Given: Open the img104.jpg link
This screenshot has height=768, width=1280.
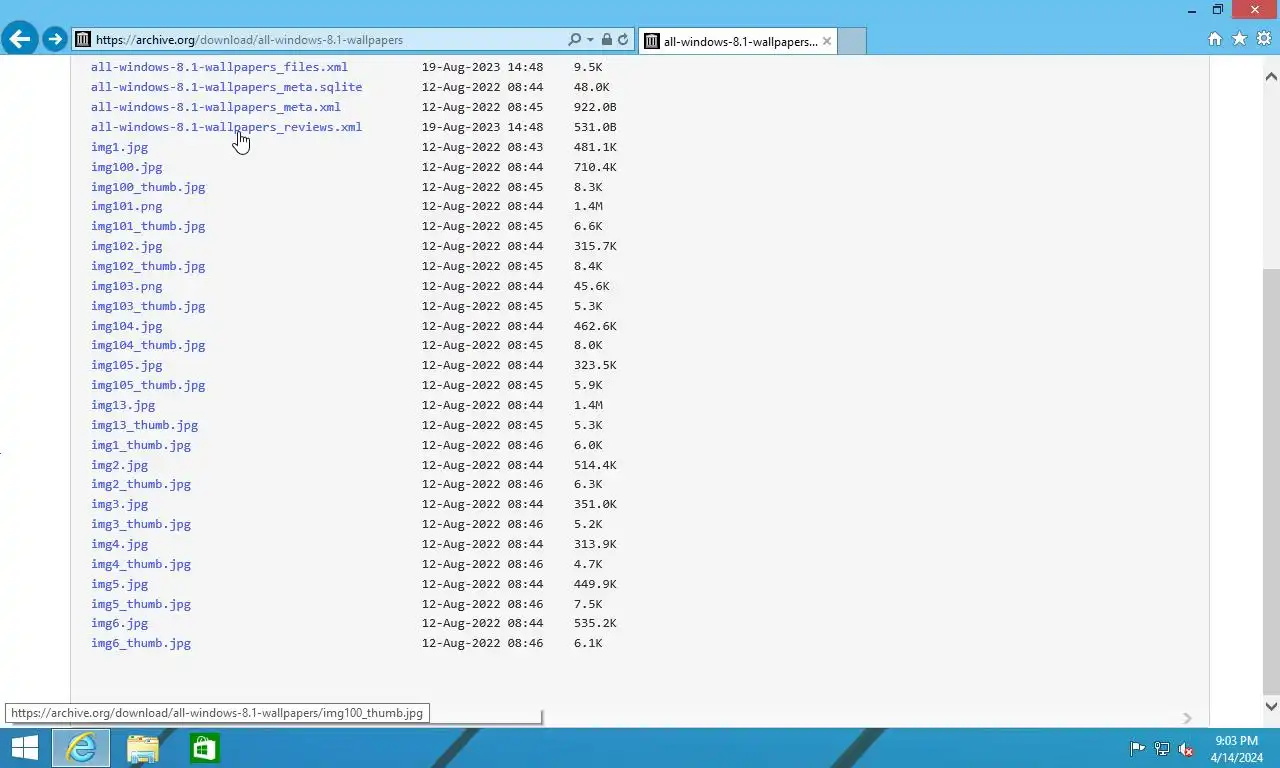Looking at the screenshot, I should [x=126, y=326].
